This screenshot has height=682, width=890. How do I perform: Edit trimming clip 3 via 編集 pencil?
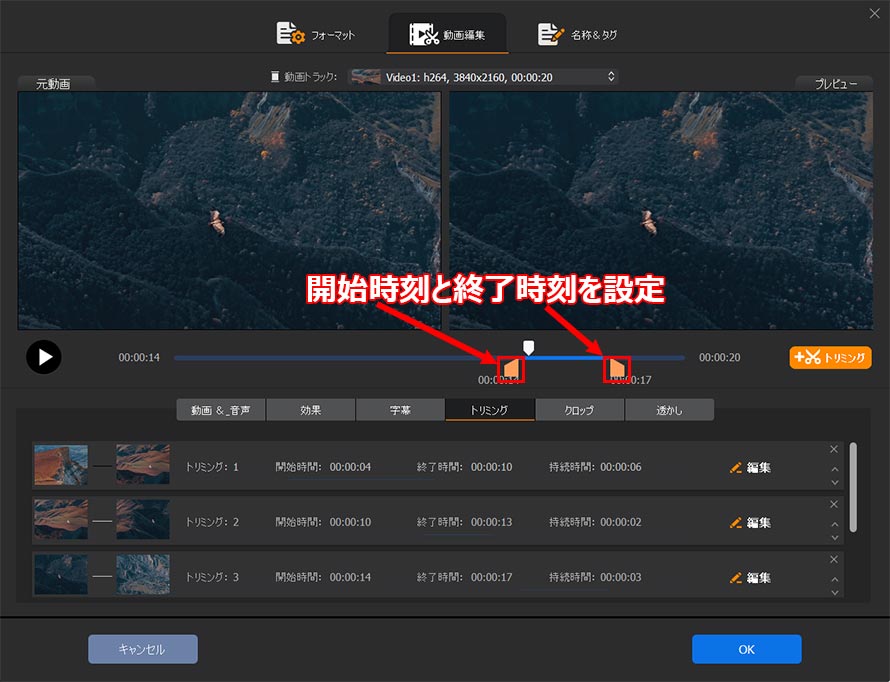pos(750,577)
